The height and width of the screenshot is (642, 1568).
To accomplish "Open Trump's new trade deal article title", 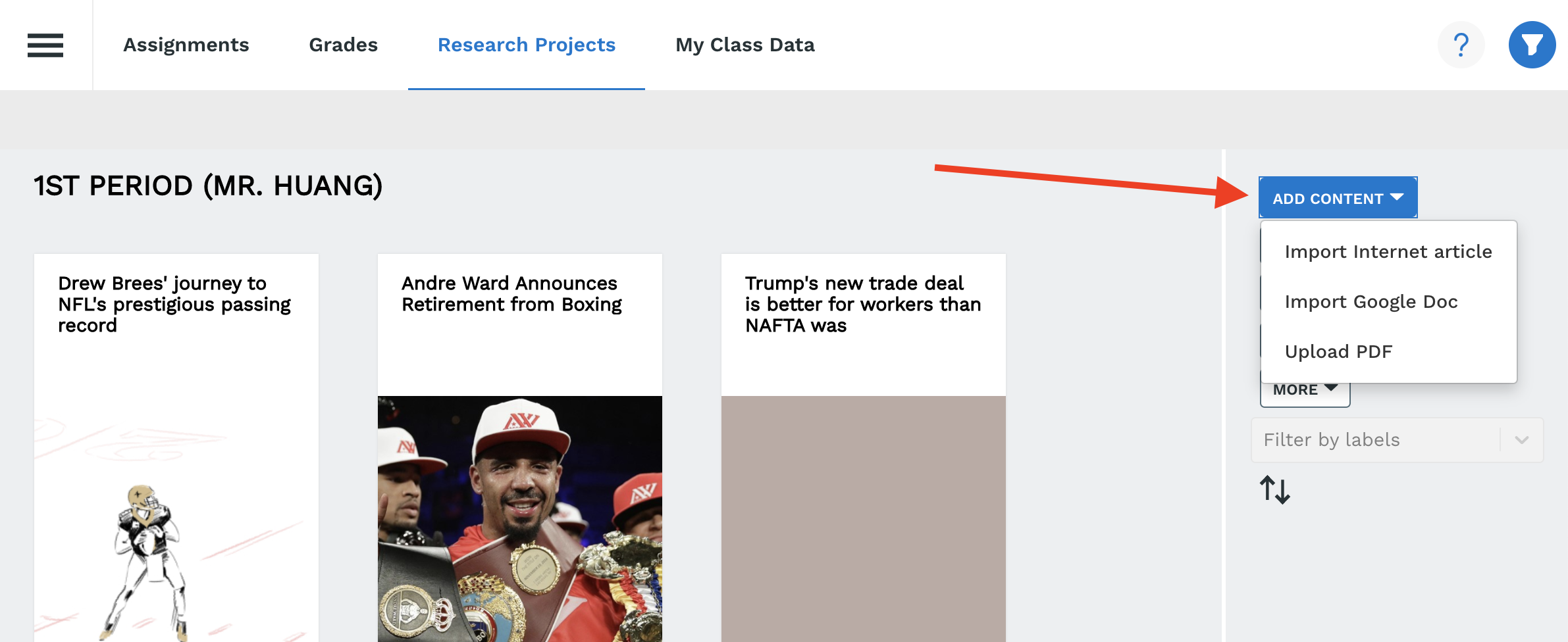I will pyautogui.click(x=862, y=304).
